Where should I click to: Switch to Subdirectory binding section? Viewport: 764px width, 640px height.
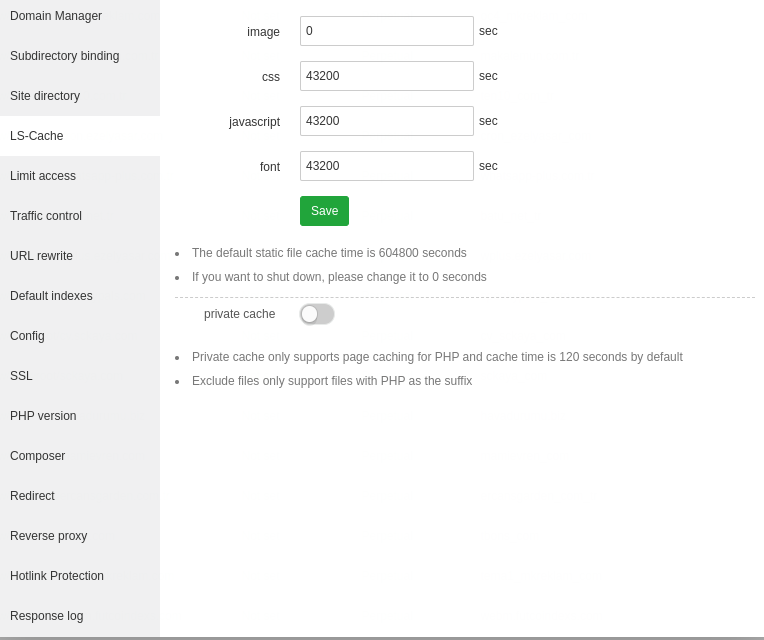point(64,56)
